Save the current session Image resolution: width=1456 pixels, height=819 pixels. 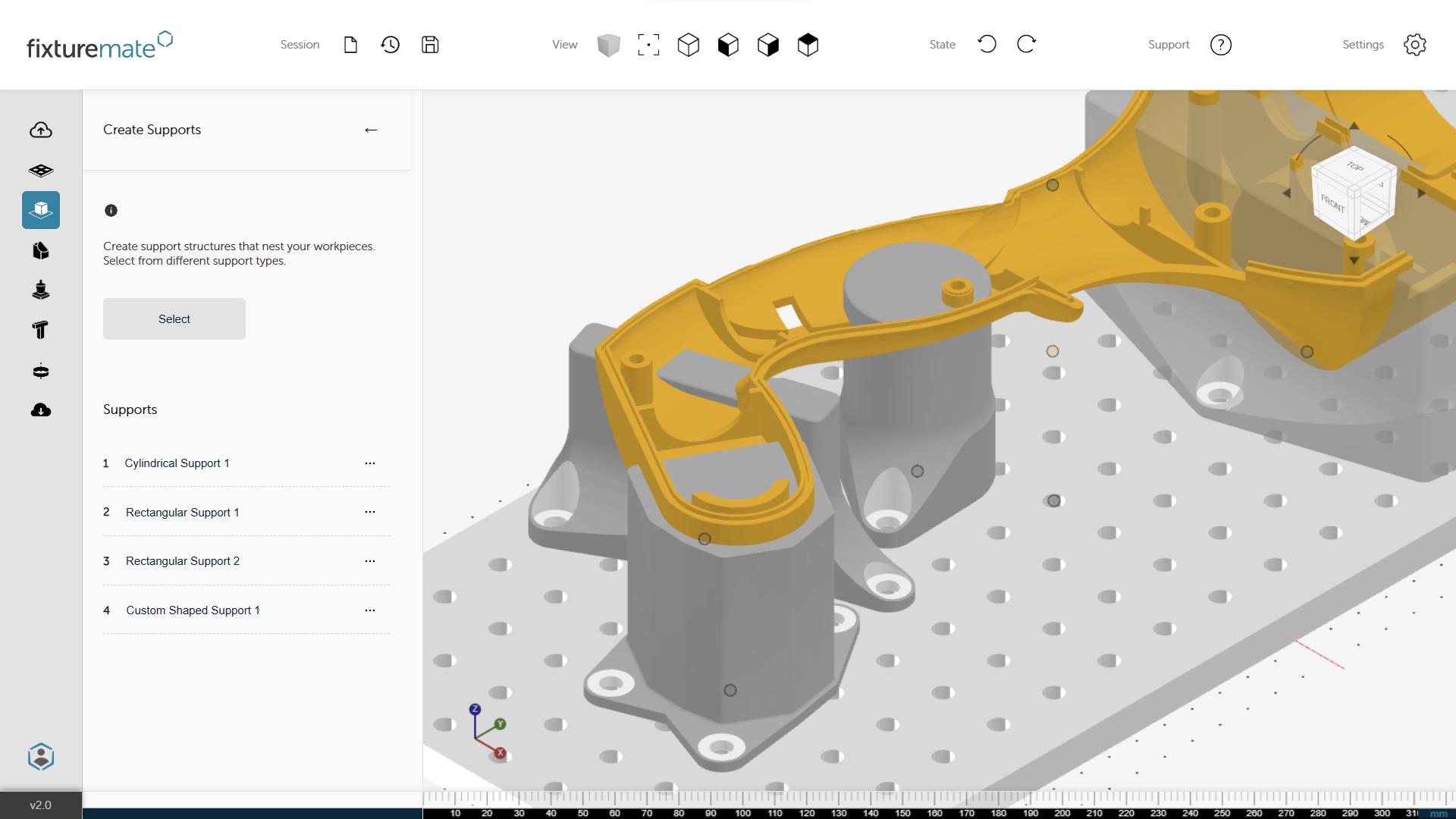click(x=430, y=45)
